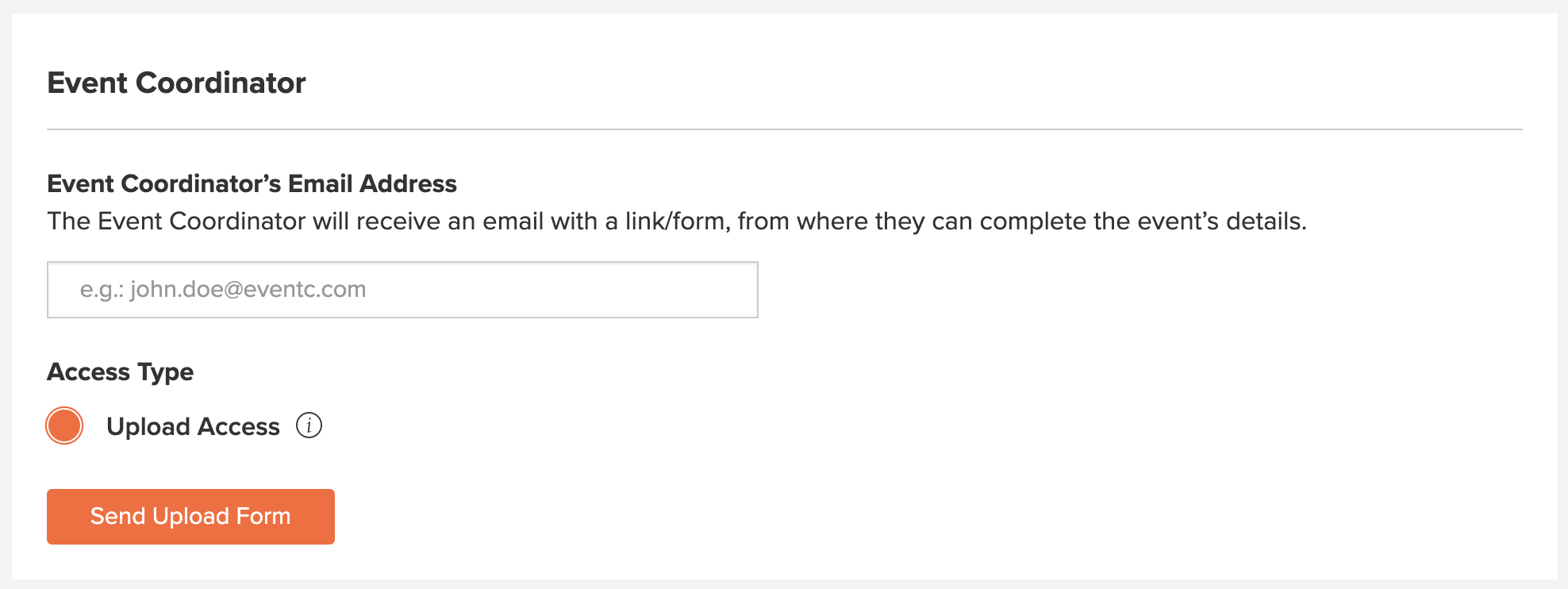This screenshot has width=1568, height=589.
Task: Show the tooltip for the Upload Access access type
Action: (x=309, y=425)
